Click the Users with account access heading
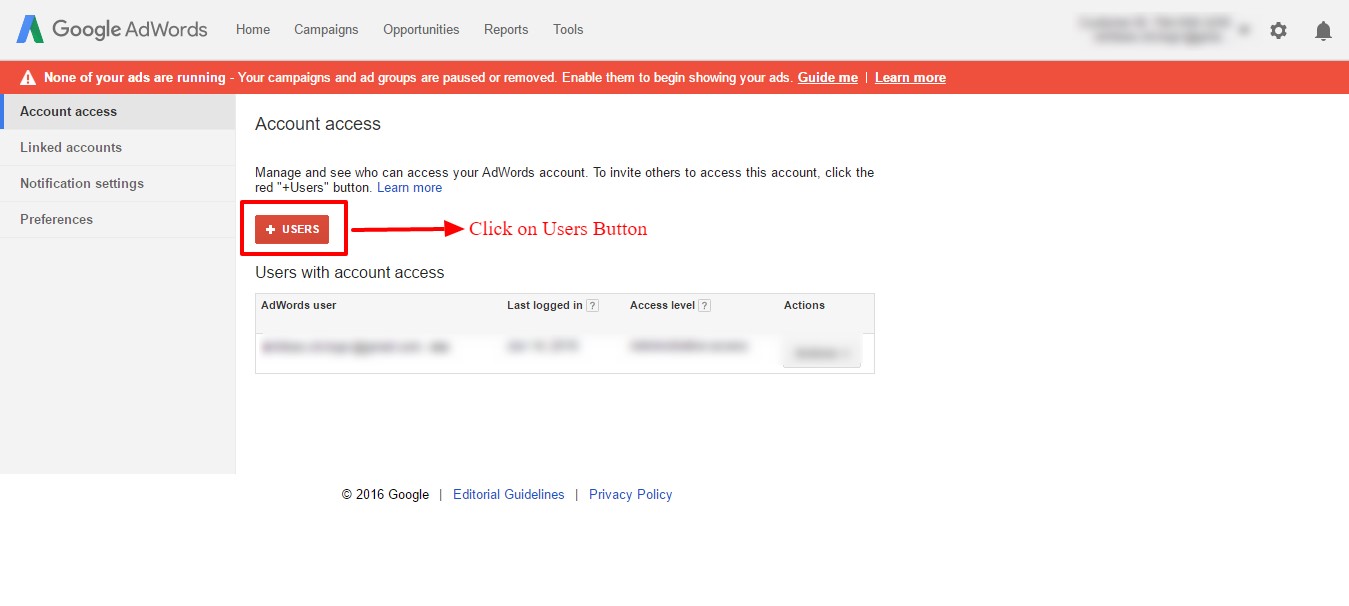The width and height of the screenshot is (1349, 606). coord(350,272)
